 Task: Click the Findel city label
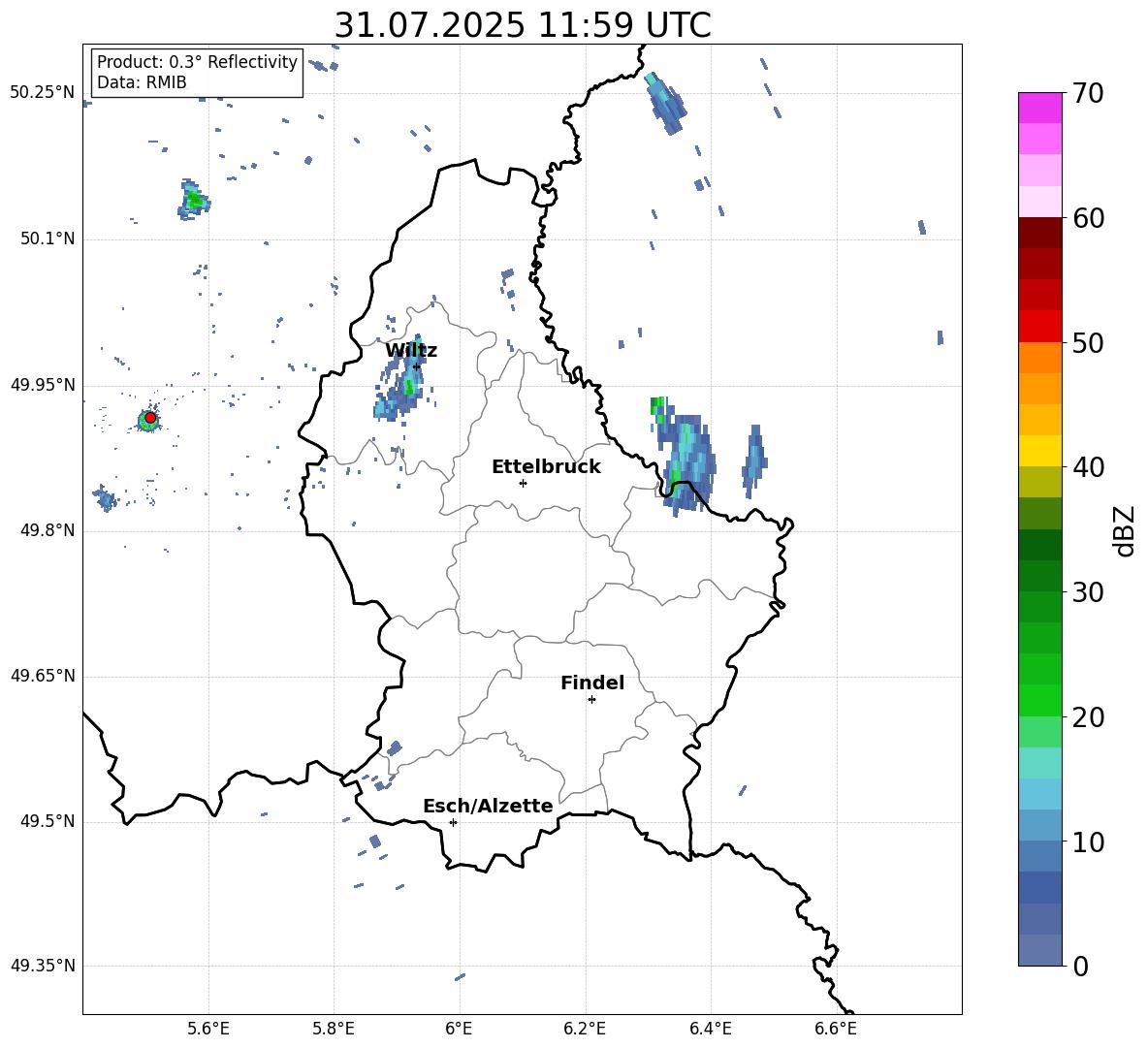(x=592, y=683)
